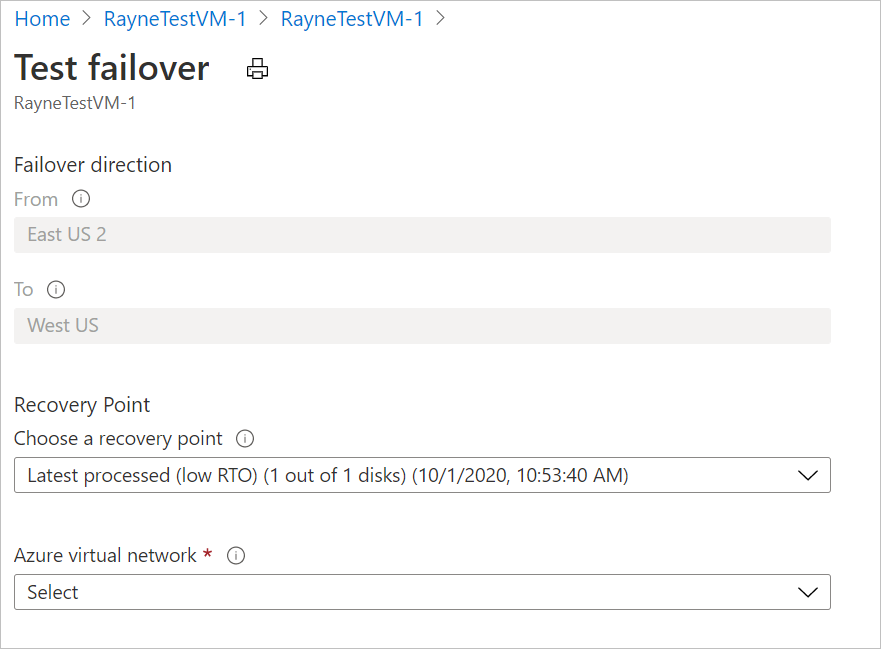Click the second RayneTestVM-1 breadcrumb
Viewport: 881px width, 649px height.
tap(352, 18)
